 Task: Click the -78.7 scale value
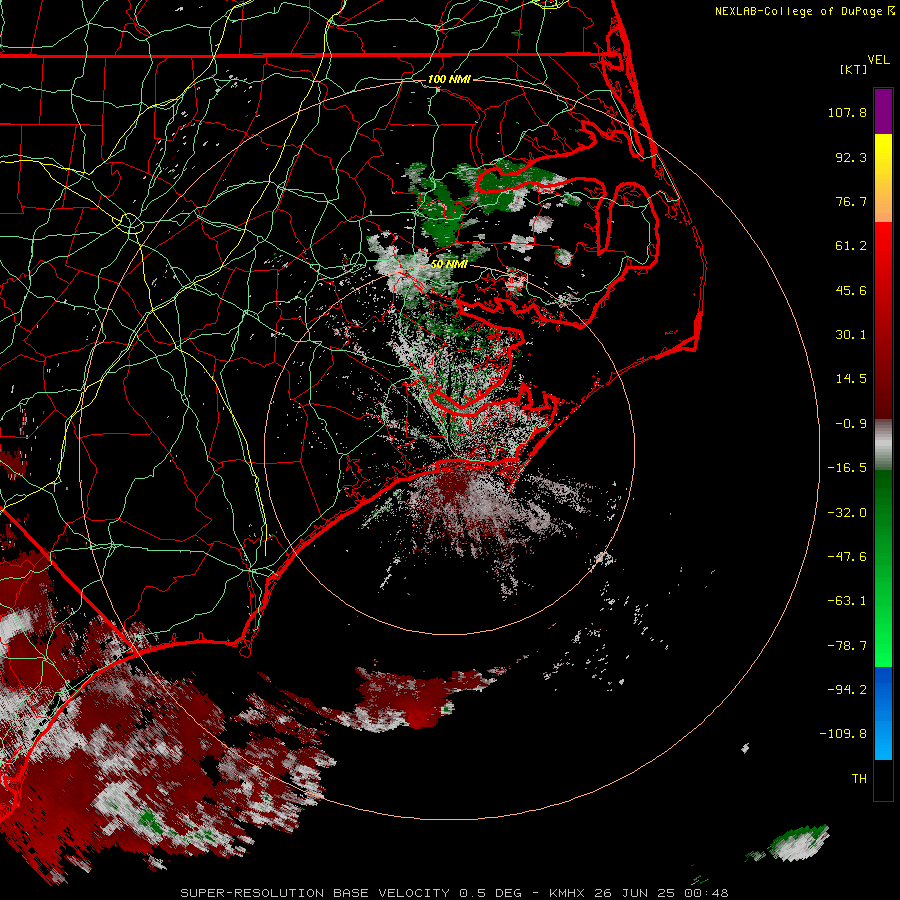coord(847,645)
